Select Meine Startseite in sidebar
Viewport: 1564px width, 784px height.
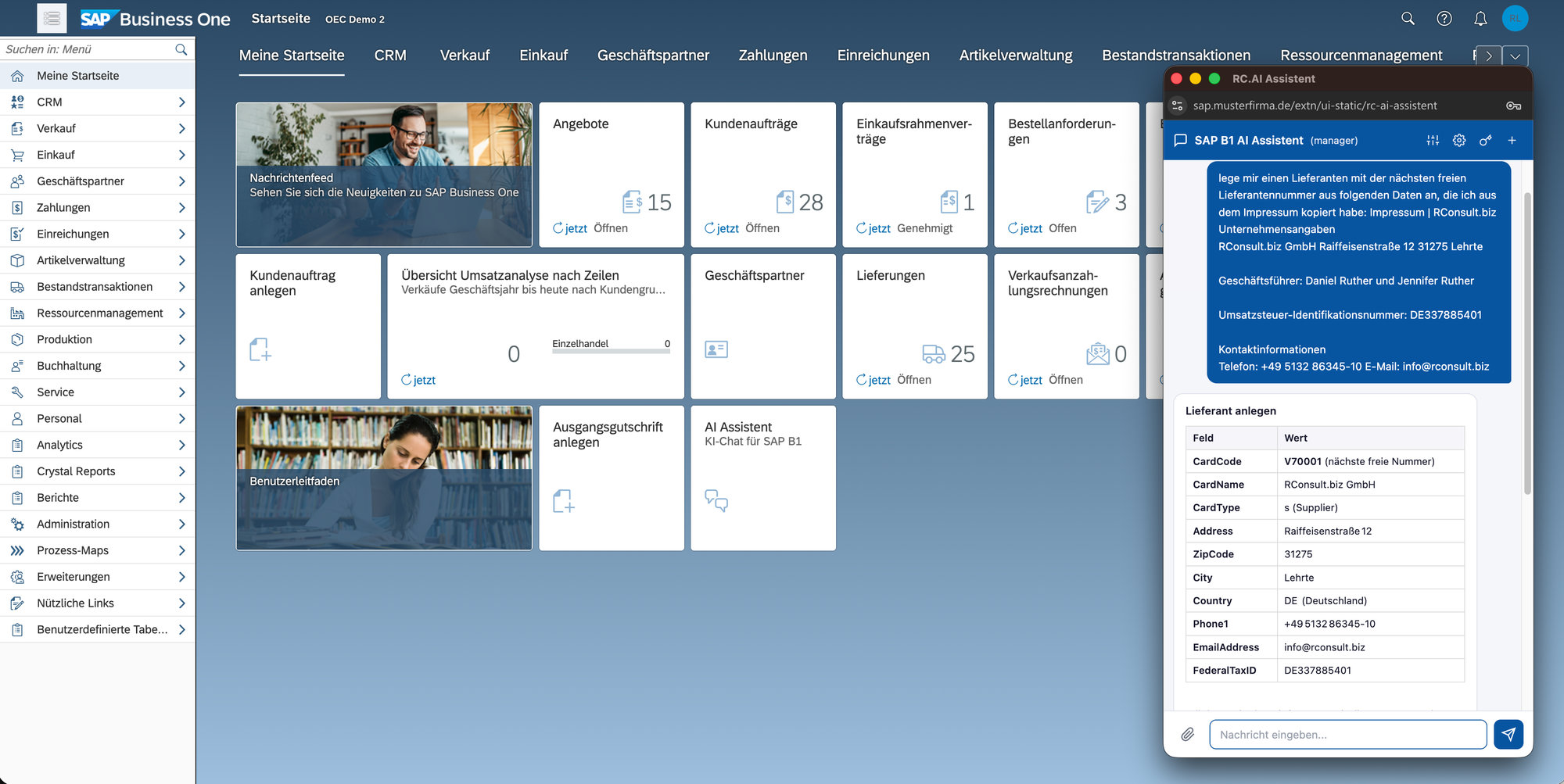click(x=97, y=76)
